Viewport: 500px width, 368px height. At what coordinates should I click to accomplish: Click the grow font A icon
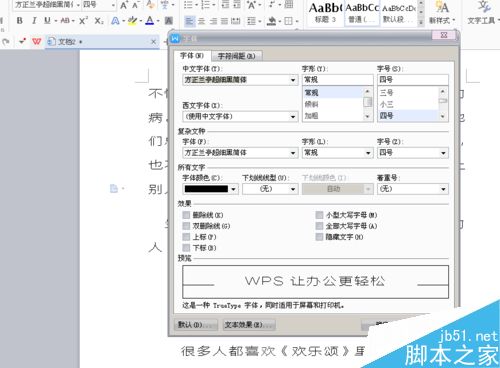click(x=124, y=5)
